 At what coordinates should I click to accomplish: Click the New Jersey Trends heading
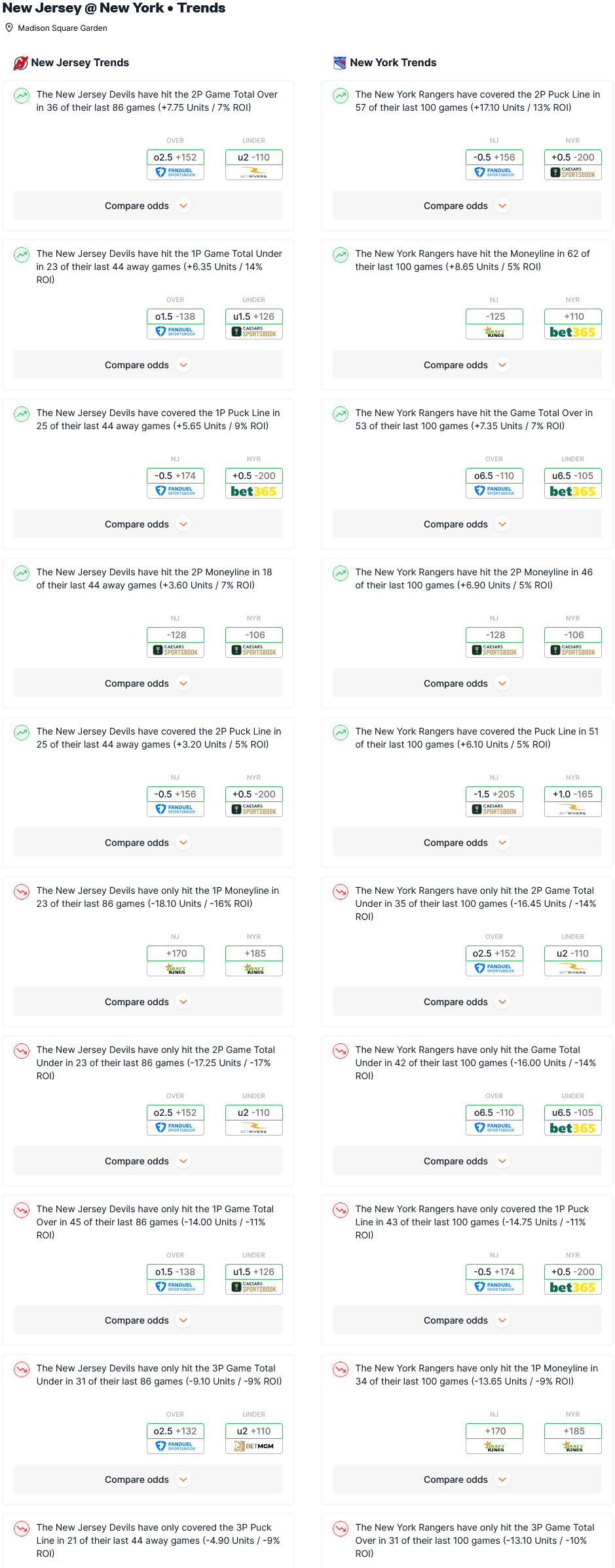(x=80, y=63)
